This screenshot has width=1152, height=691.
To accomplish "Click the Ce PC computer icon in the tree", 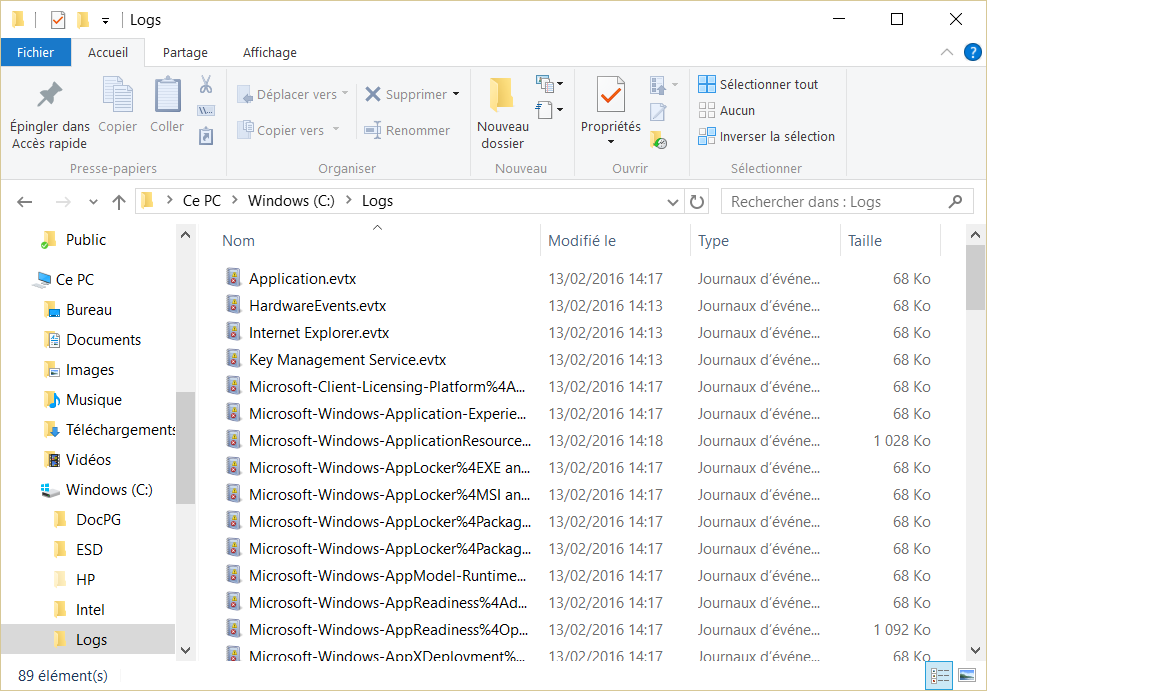I will (43, 280).
